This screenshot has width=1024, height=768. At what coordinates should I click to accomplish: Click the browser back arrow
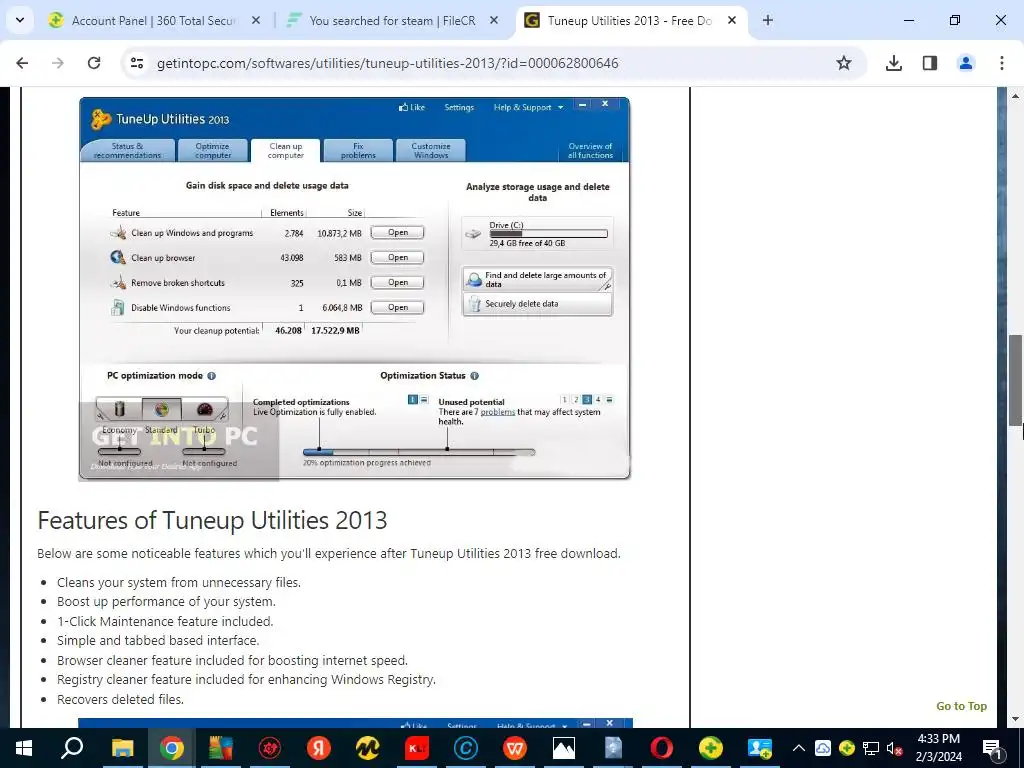[x=22, y=63]
